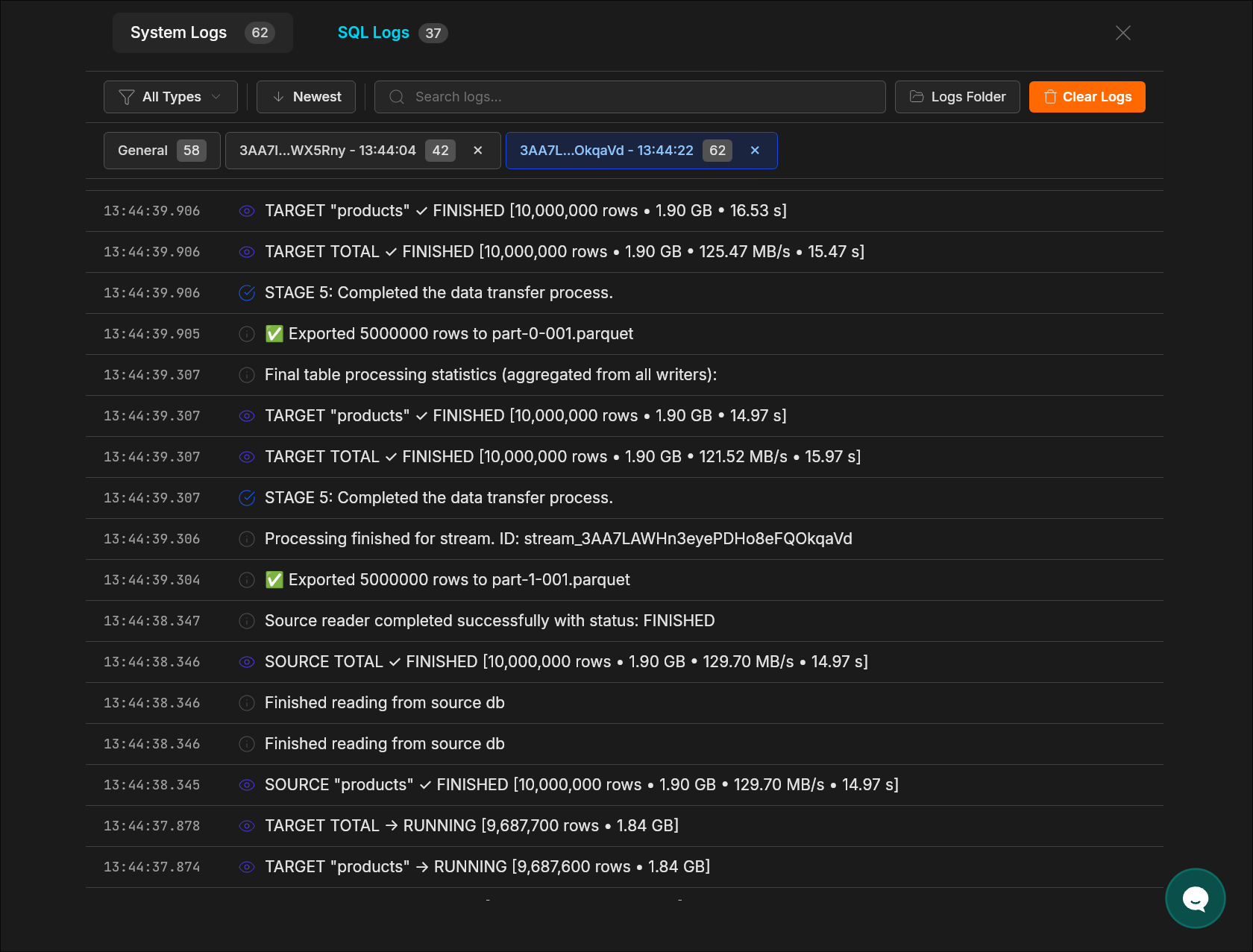Focus the Search logs input field
Viewport: 1253px width, 952px height.
coord(630,97)
